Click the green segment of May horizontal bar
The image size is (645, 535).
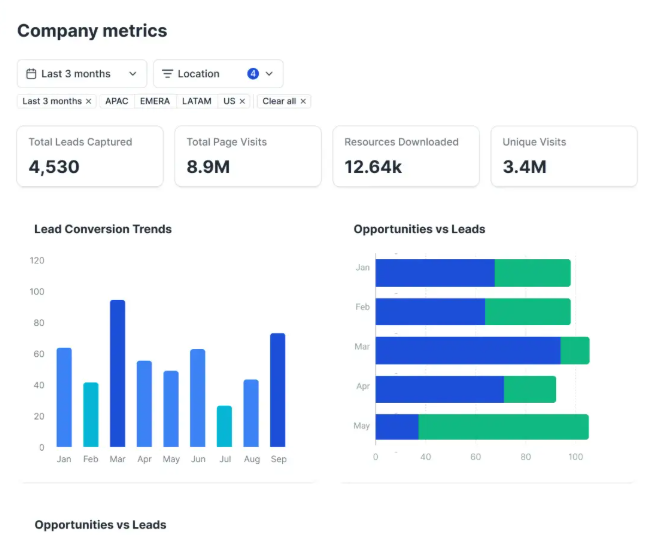(503, 427)
